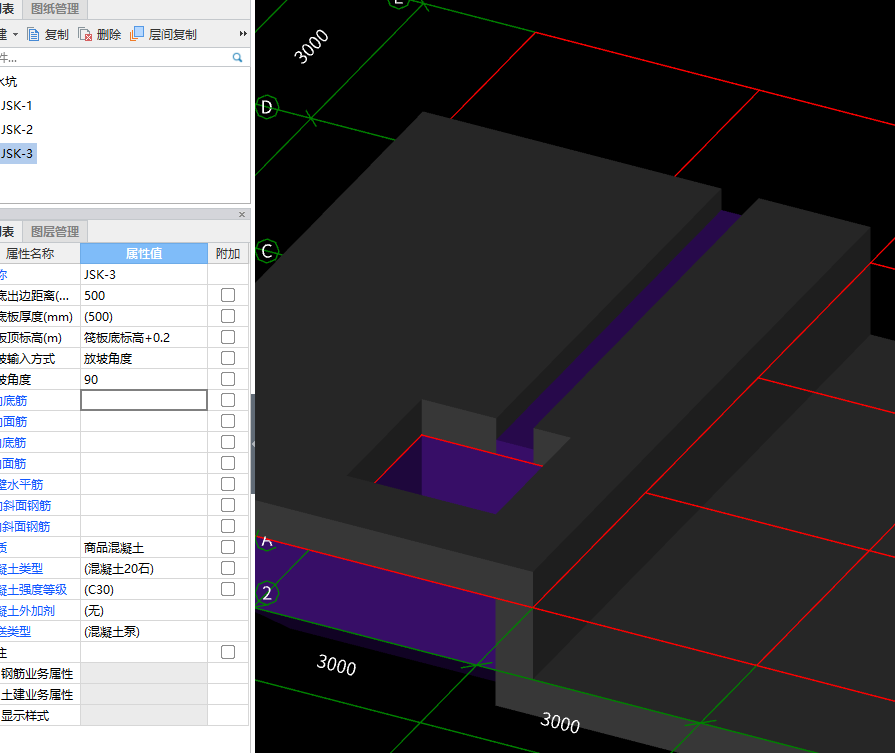Switch to the 图层管理 tab
Screen dimensions: 895x753
point(55,231)
